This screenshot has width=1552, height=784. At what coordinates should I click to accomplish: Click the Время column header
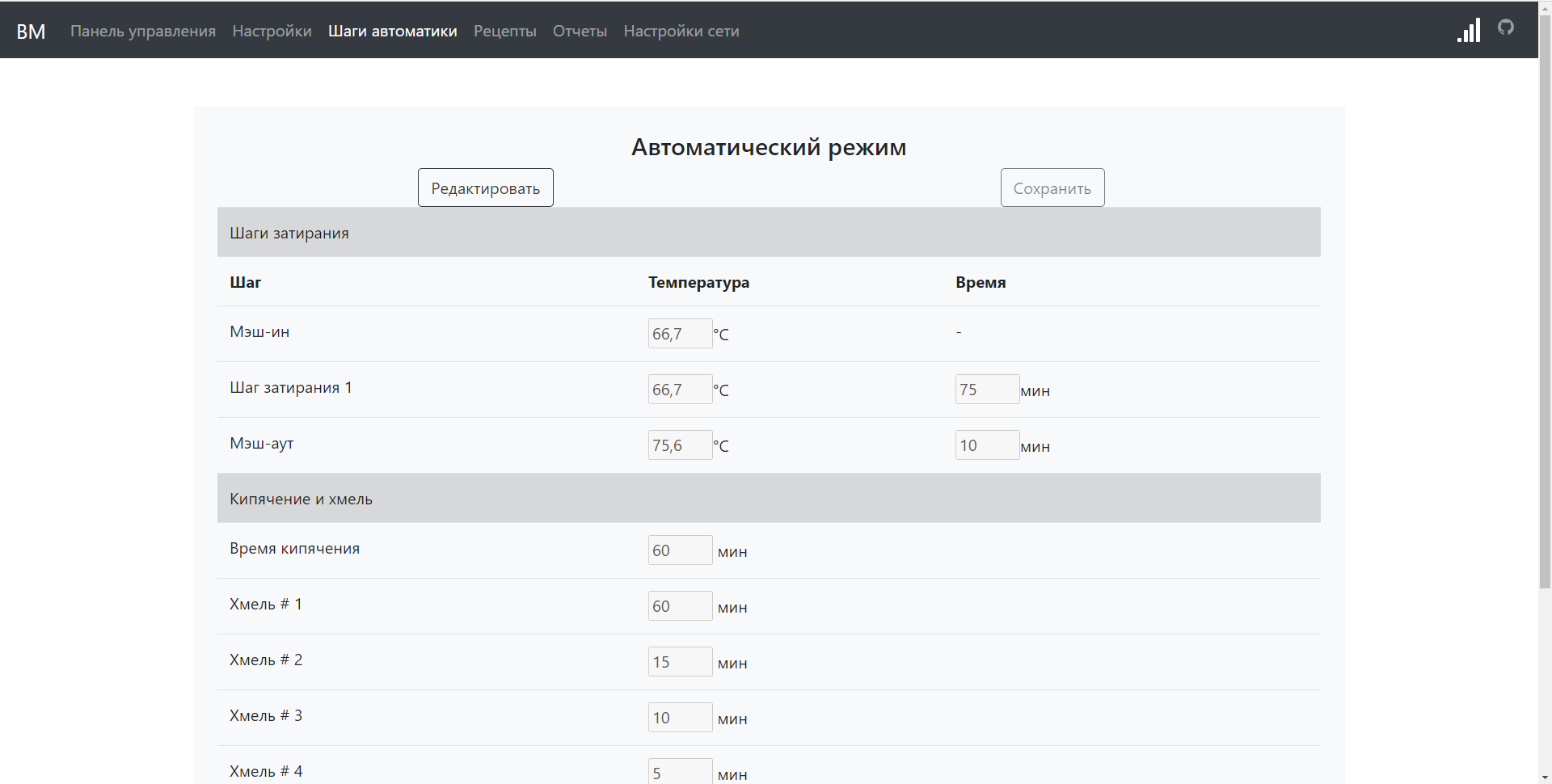(x=981, y=282)
